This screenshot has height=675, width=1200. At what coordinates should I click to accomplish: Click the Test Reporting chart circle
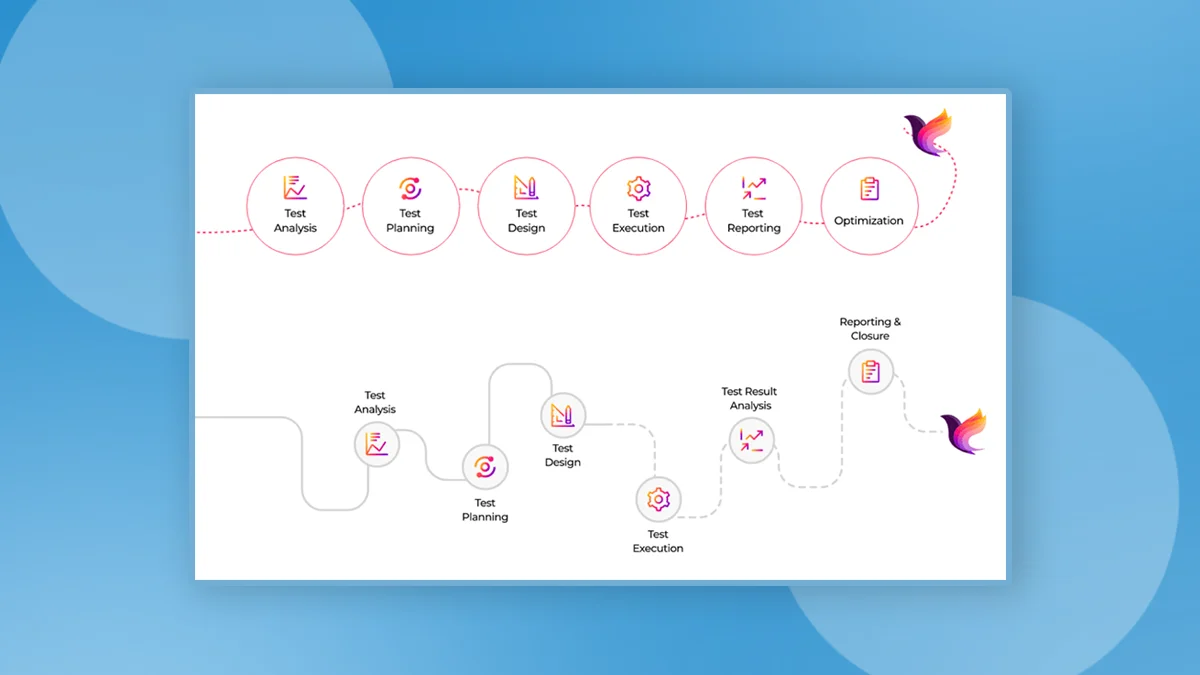[753, 206]
